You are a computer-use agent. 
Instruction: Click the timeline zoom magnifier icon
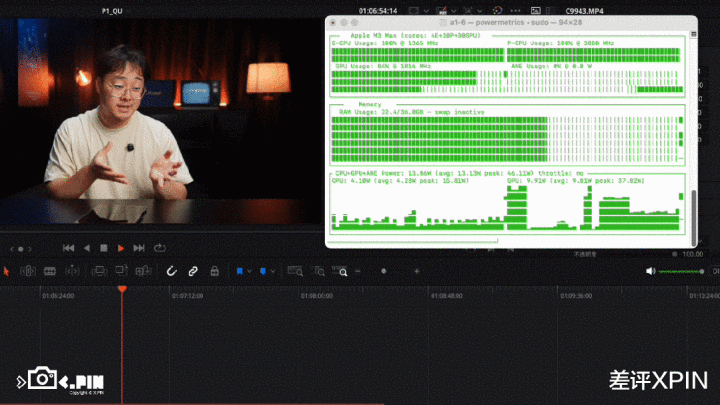343,271
